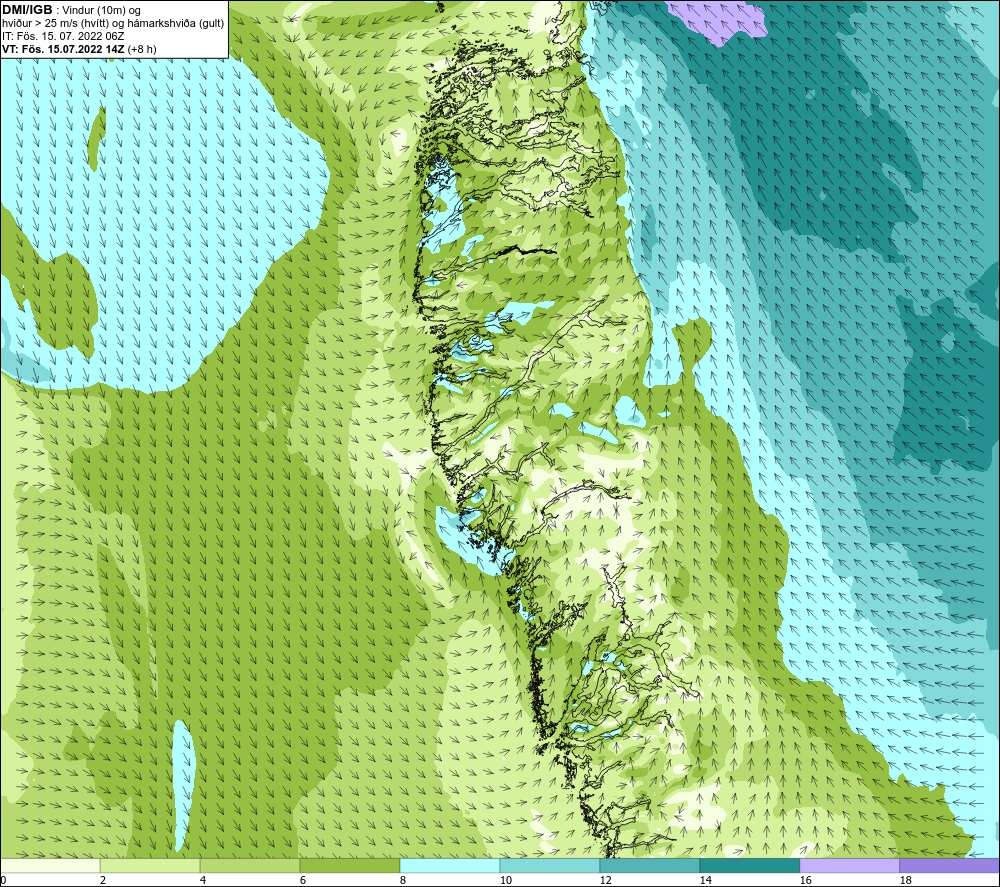This screenshot has width=1000, height=887.
Task: Click the cyan 10–12 m/s legend swatch
Action: 550,865
